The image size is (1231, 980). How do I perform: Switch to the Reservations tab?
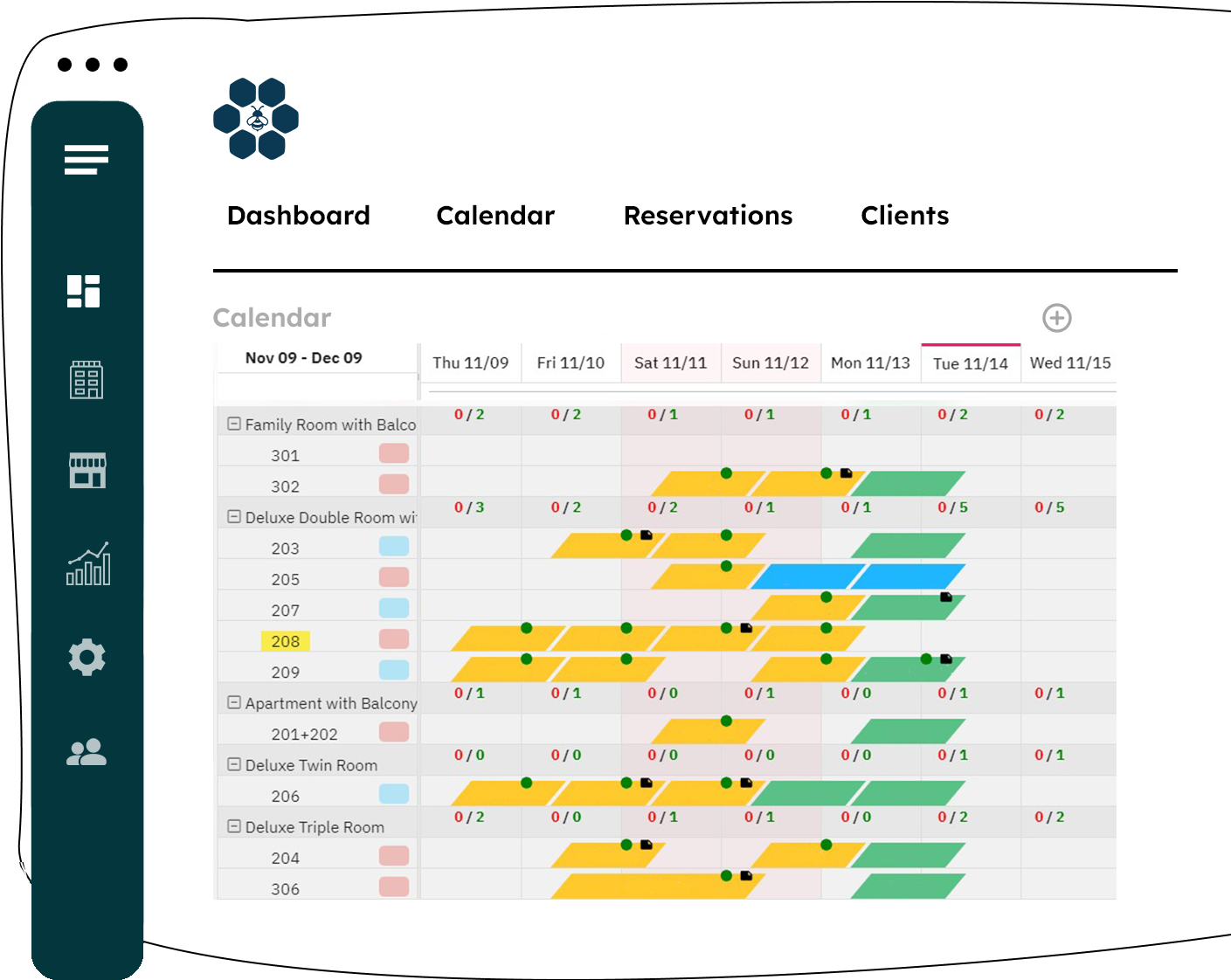(x=708, y=216)
